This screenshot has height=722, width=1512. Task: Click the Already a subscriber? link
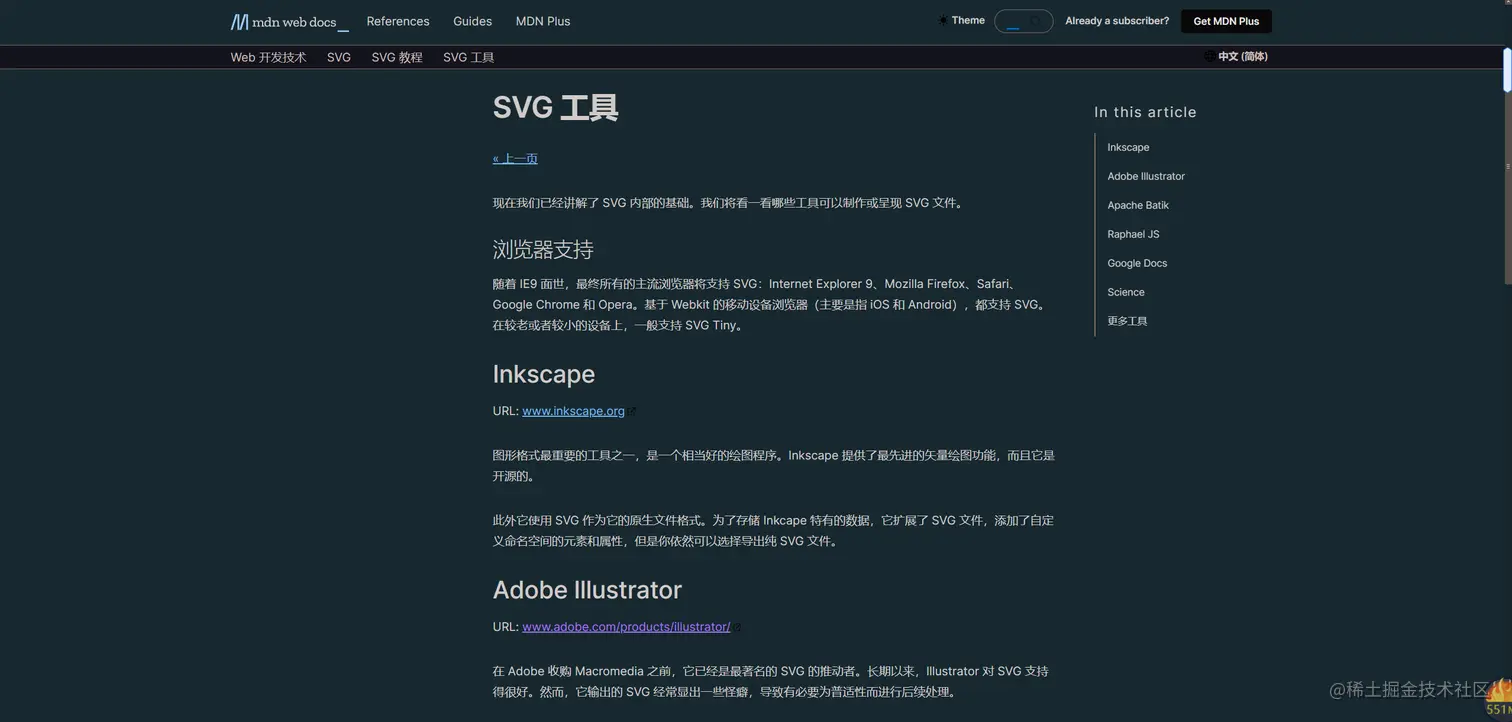[1117, 21]
